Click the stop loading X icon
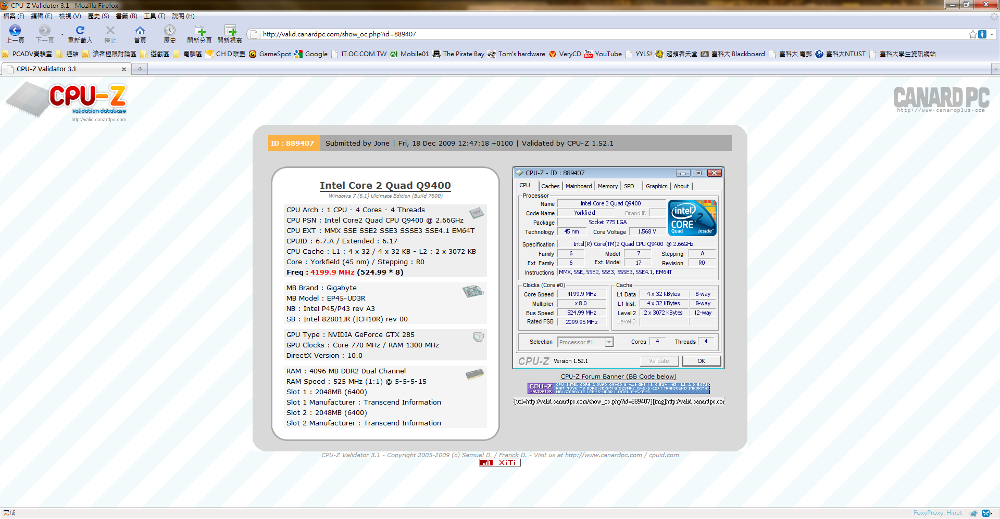 (110, 31)
